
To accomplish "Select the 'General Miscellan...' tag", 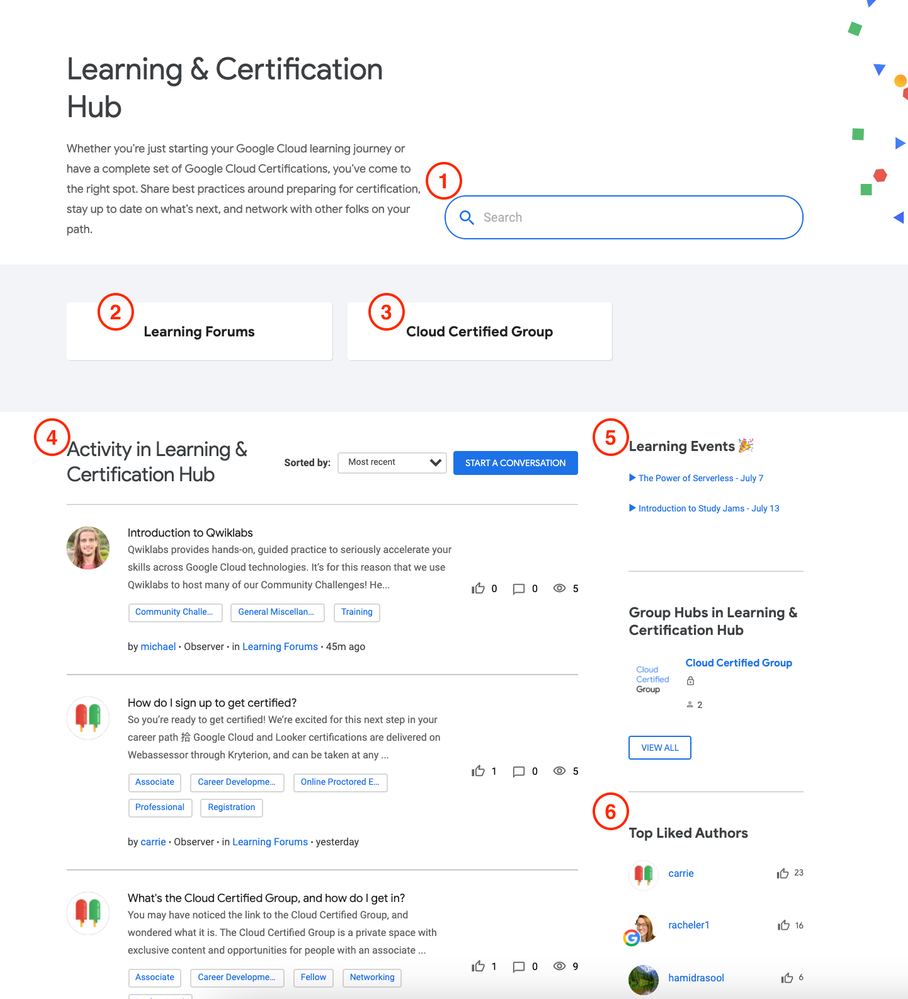I will (277, 612).
